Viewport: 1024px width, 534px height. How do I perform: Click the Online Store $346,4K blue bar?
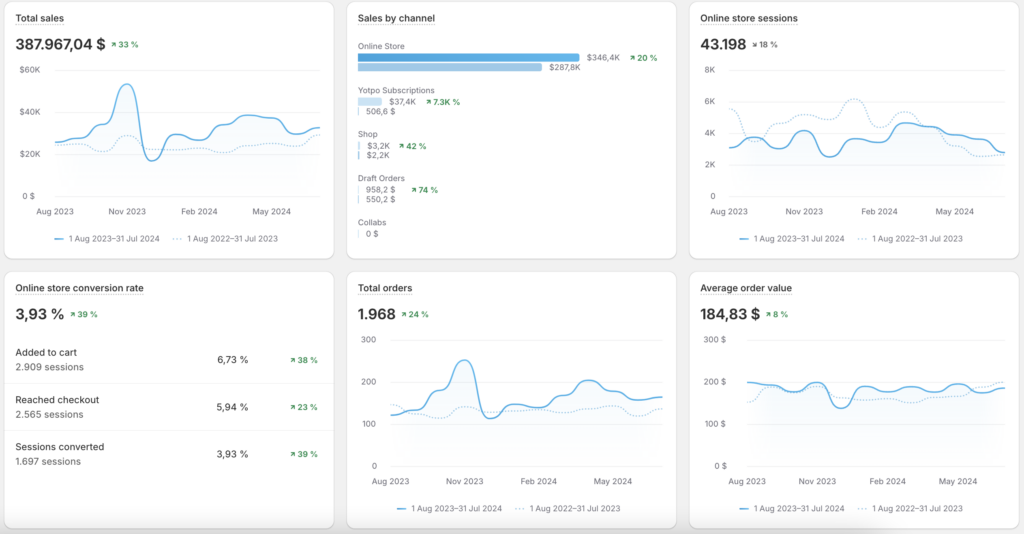click(x=468, y=57)
